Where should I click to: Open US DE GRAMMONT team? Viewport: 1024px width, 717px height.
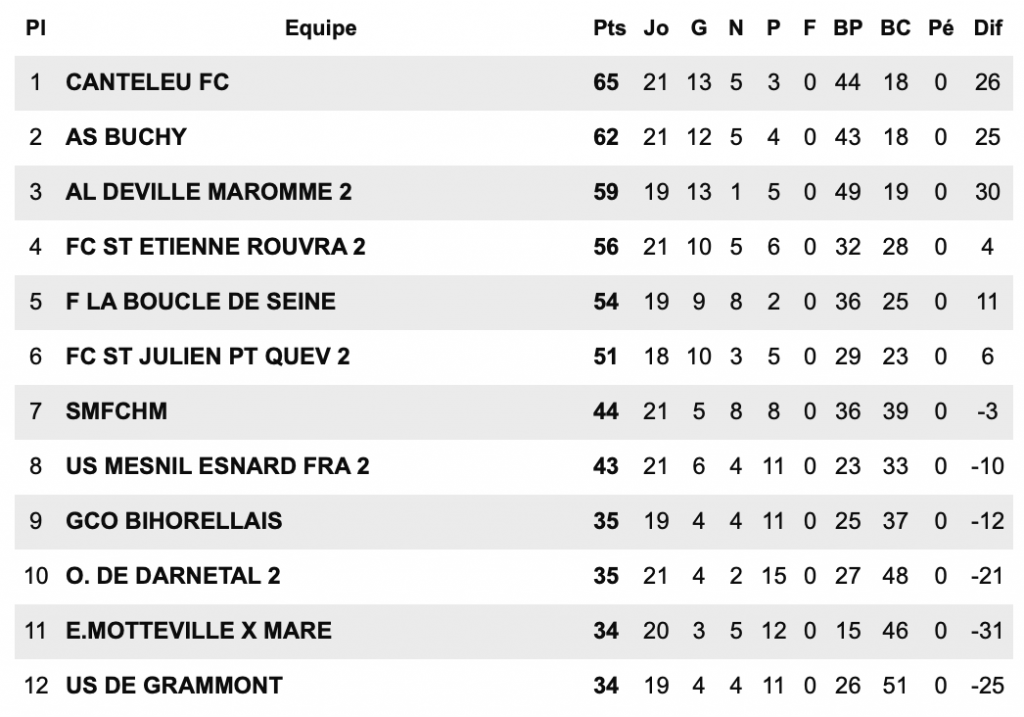click(x=174, y=686)
